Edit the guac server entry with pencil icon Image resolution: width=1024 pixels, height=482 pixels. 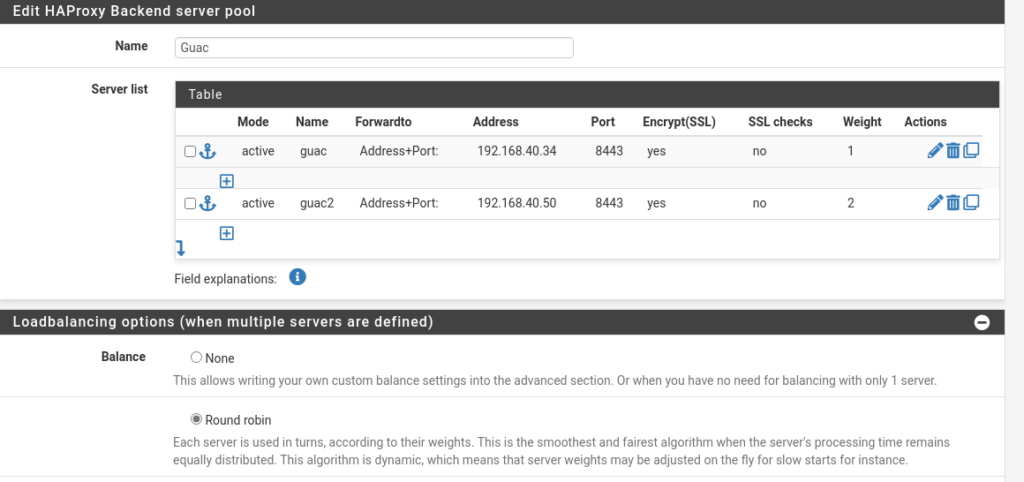click(x=935, y=151)
